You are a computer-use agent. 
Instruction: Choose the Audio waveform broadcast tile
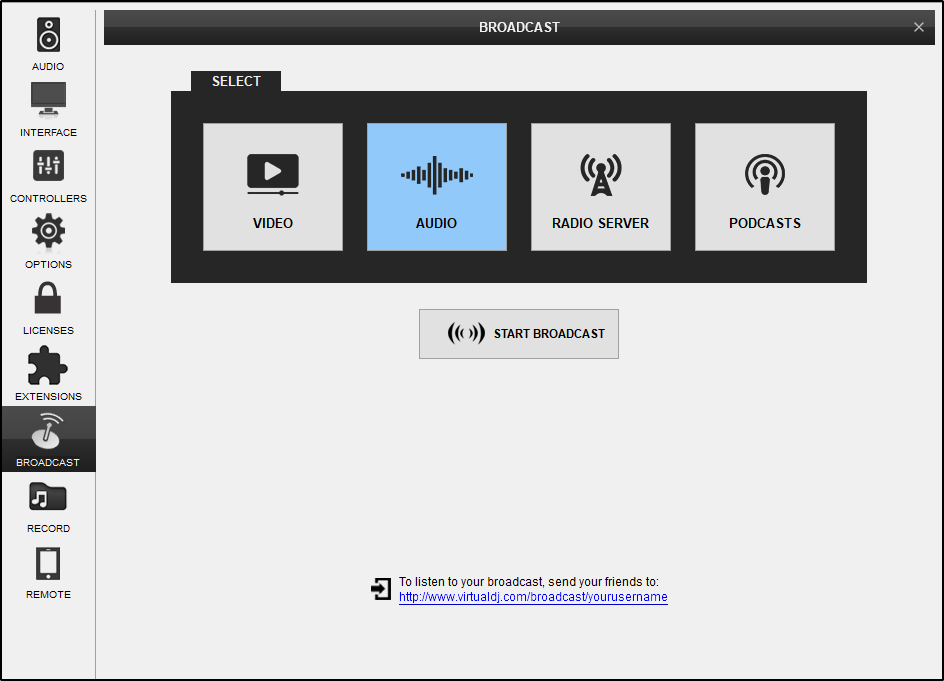tap(436, 187)
